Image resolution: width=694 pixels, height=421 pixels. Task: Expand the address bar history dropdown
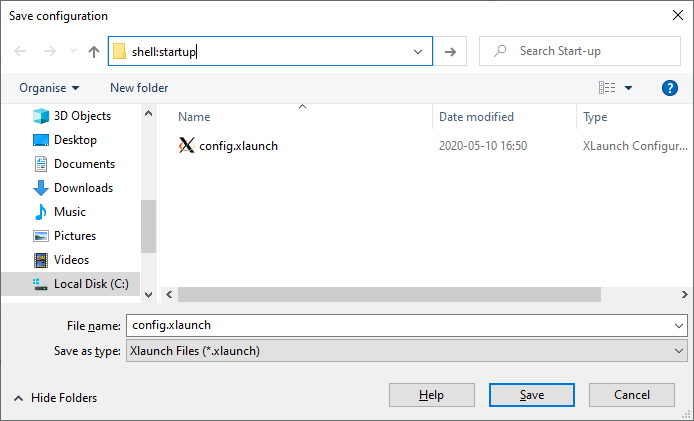point(418,52)
